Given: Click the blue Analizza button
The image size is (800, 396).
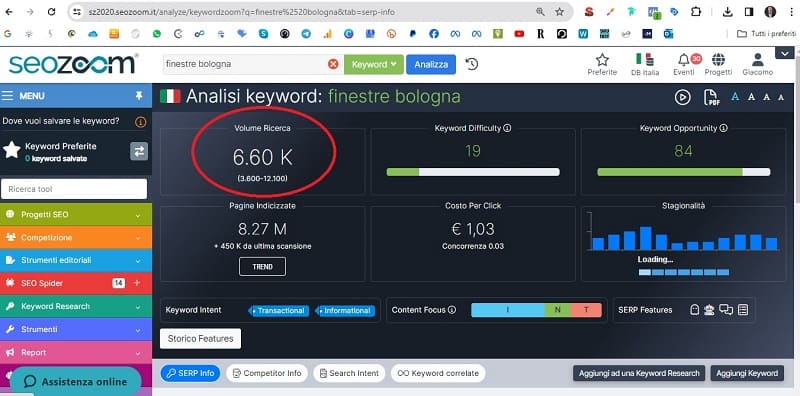Looking at the screenshot, I should (x=431, y=64).
